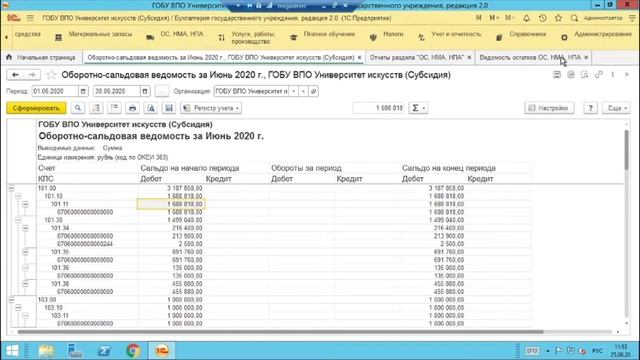Collapse account 101.34 group
The image size is (640, 360).
(25, 228)
